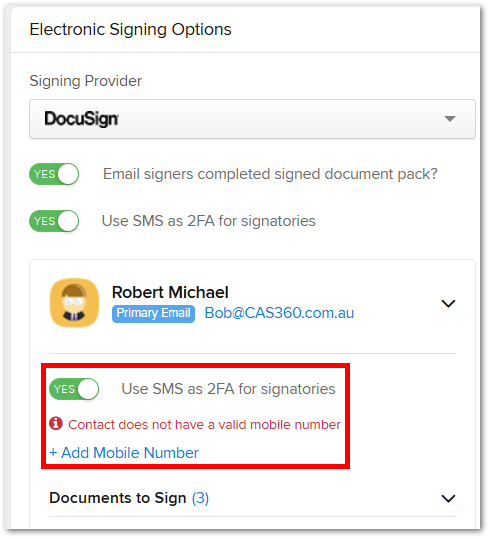Click the documents count (3)
This screenshot has height=538, width=489.
point(200,498)
